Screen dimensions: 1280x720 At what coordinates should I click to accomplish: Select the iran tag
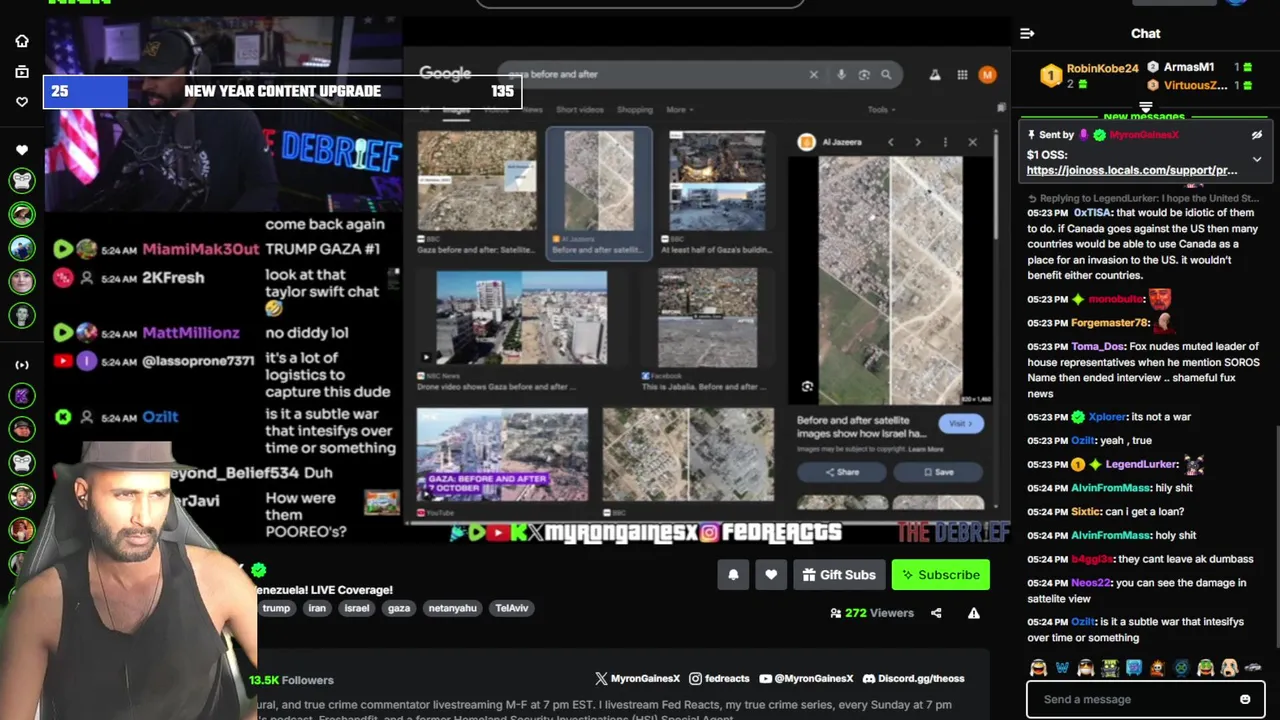click(x=317, y=608)
